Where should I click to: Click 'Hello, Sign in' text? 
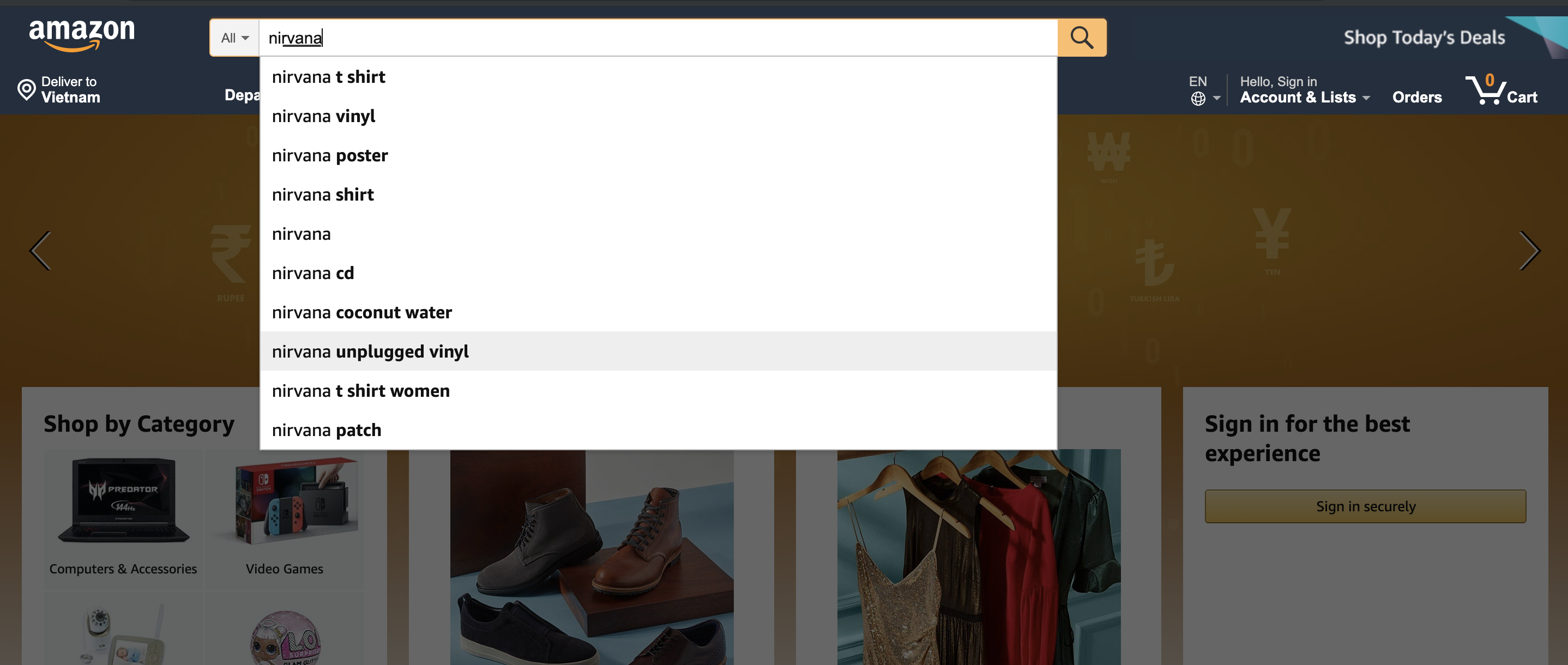1278,82
